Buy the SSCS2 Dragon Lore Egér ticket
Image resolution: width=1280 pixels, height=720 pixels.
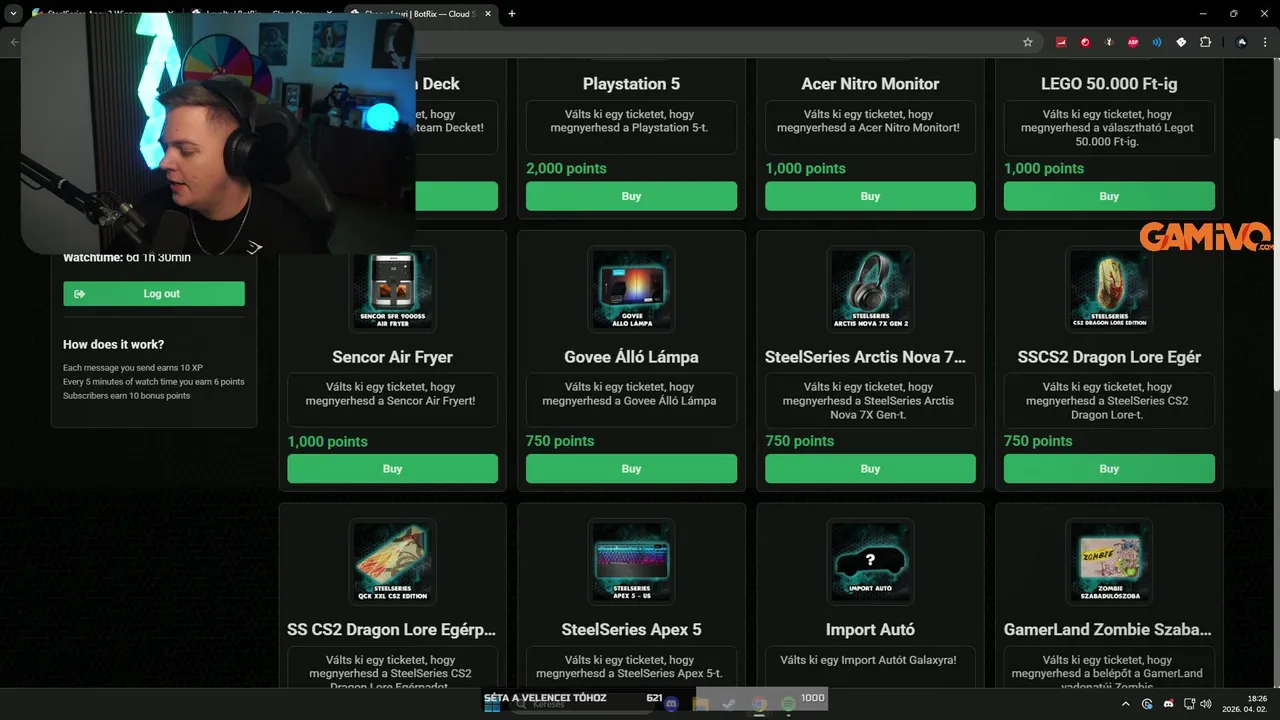[x=1109, y=469]
